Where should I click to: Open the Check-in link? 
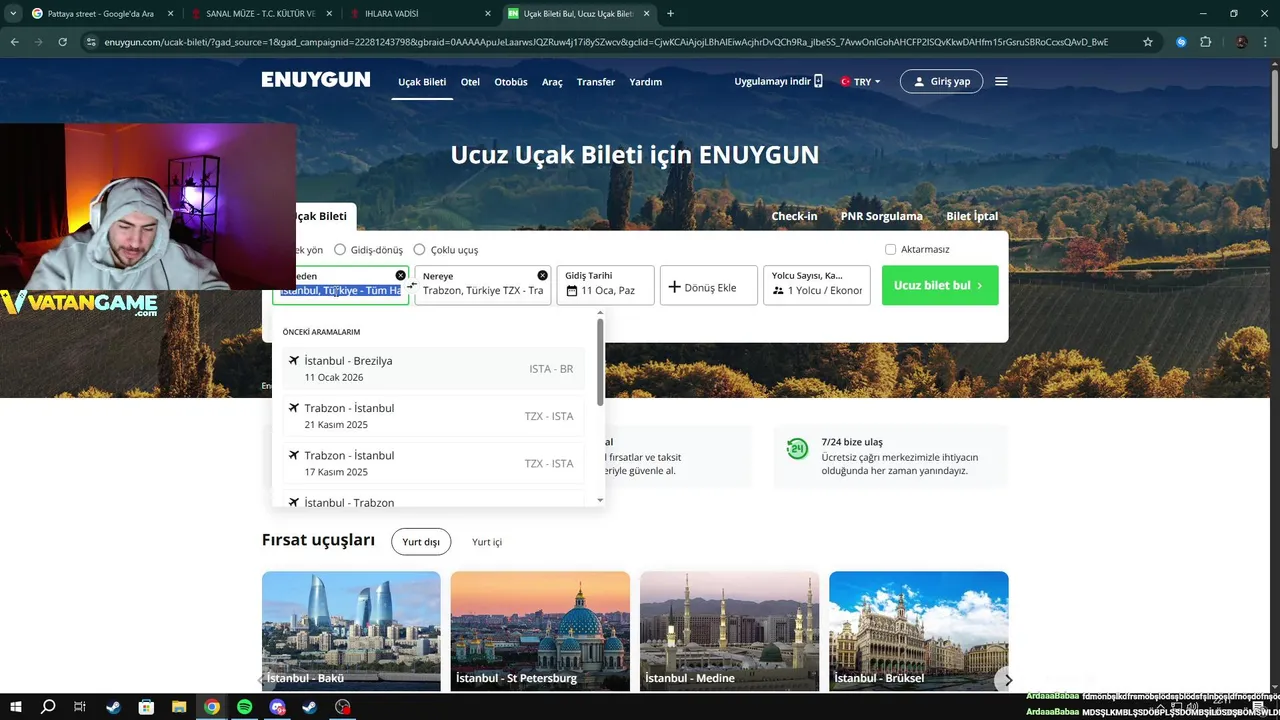point(794,216)
